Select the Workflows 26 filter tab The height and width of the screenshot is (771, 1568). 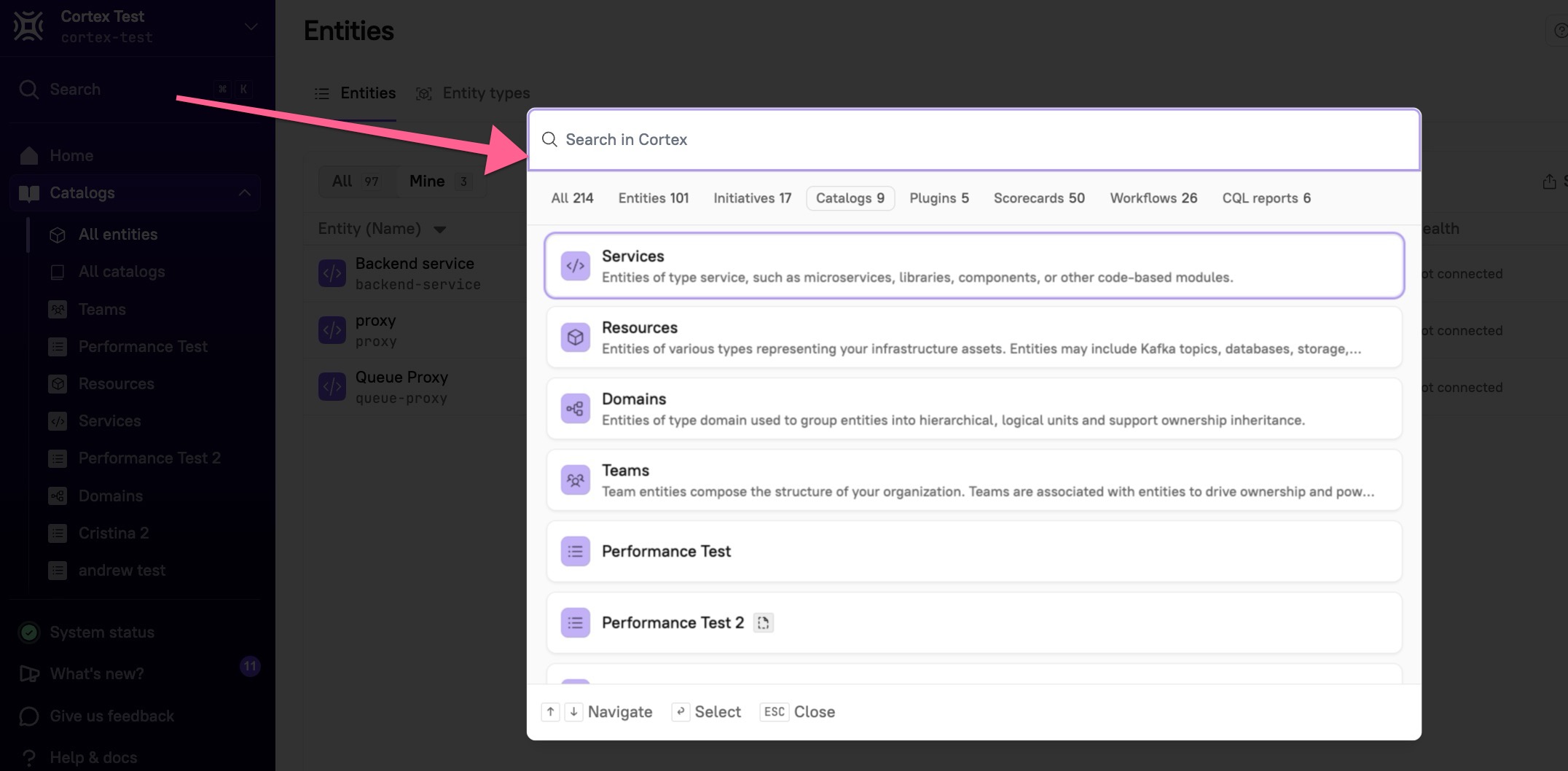coord(1153,198)
